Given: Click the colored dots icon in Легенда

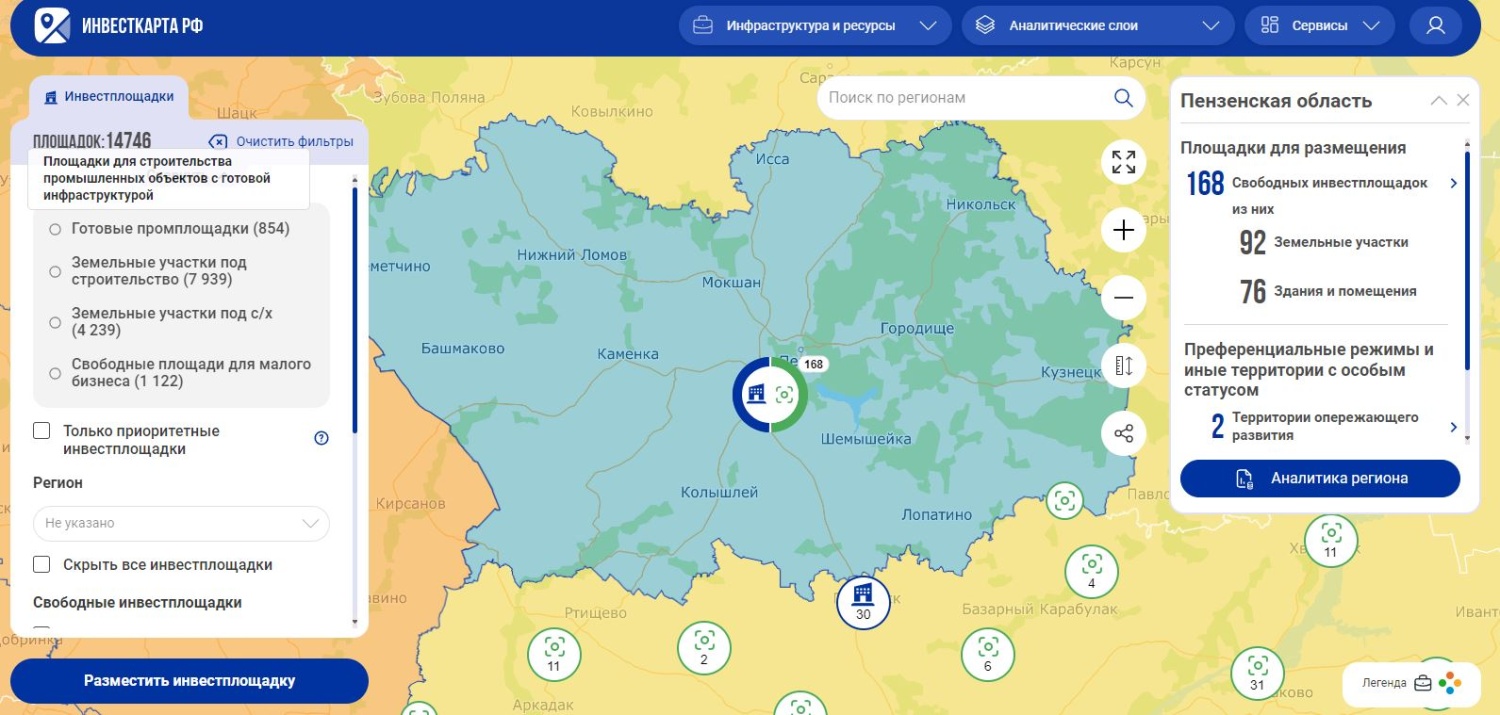Looking at the screenshot, I should tap(1450, 684).
